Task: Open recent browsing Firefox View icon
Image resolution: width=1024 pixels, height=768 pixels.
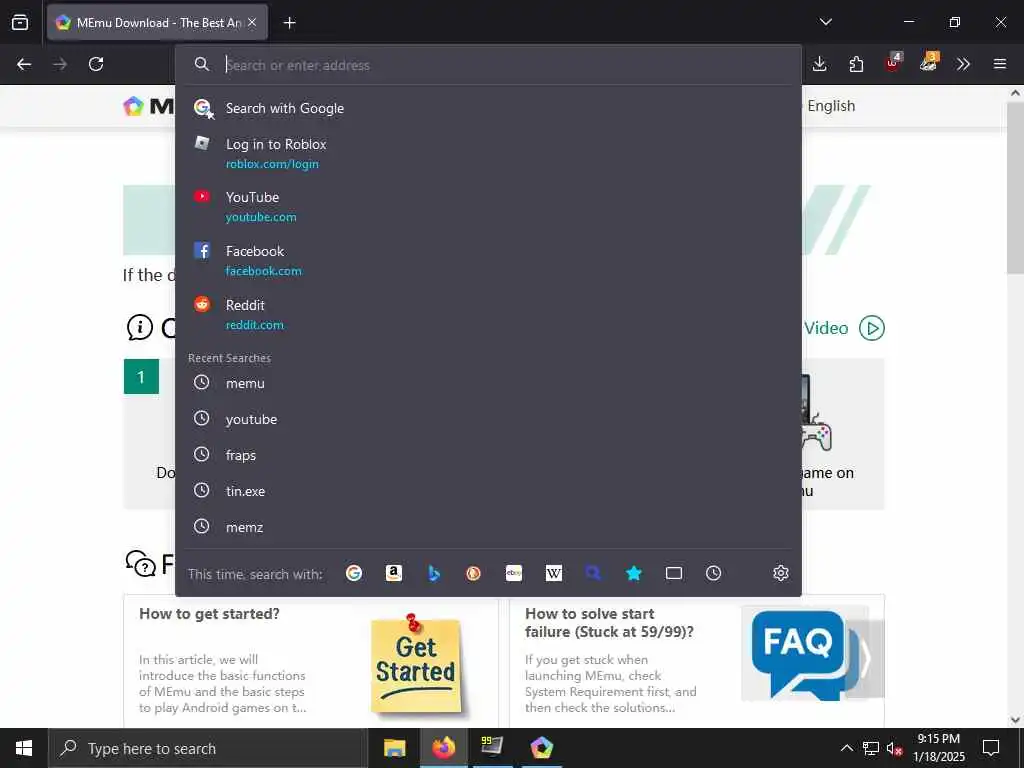Action: click(20, 22)
